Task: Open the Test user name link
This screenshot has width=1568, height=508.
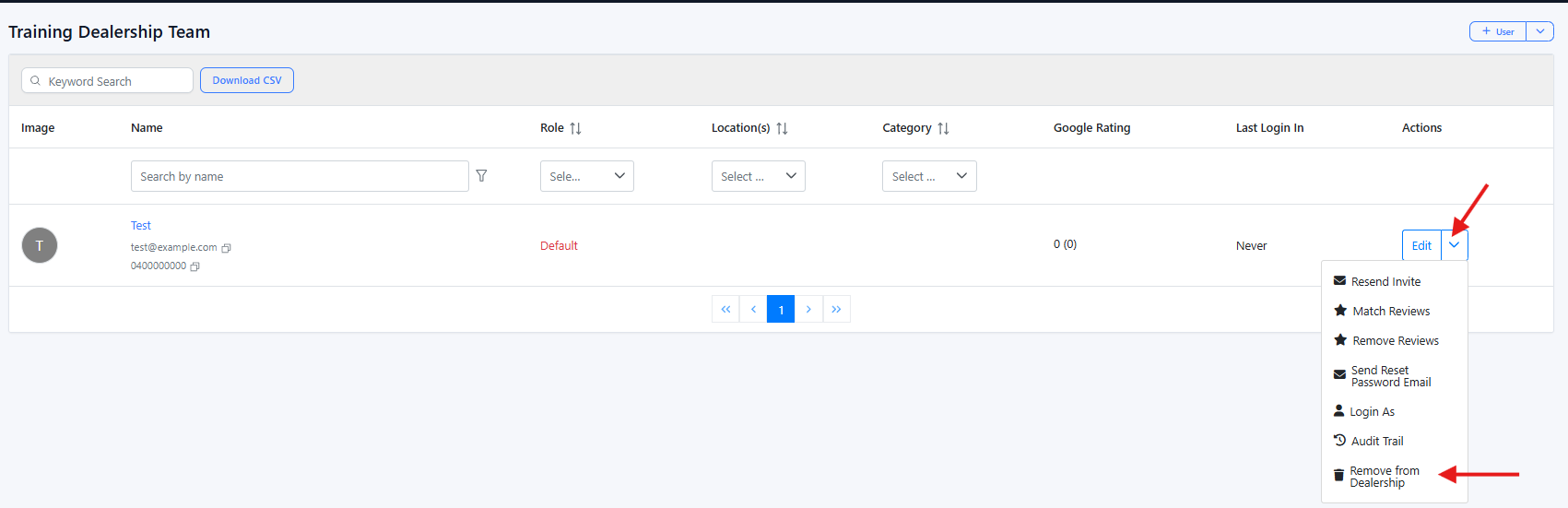Action: [141, 226]
